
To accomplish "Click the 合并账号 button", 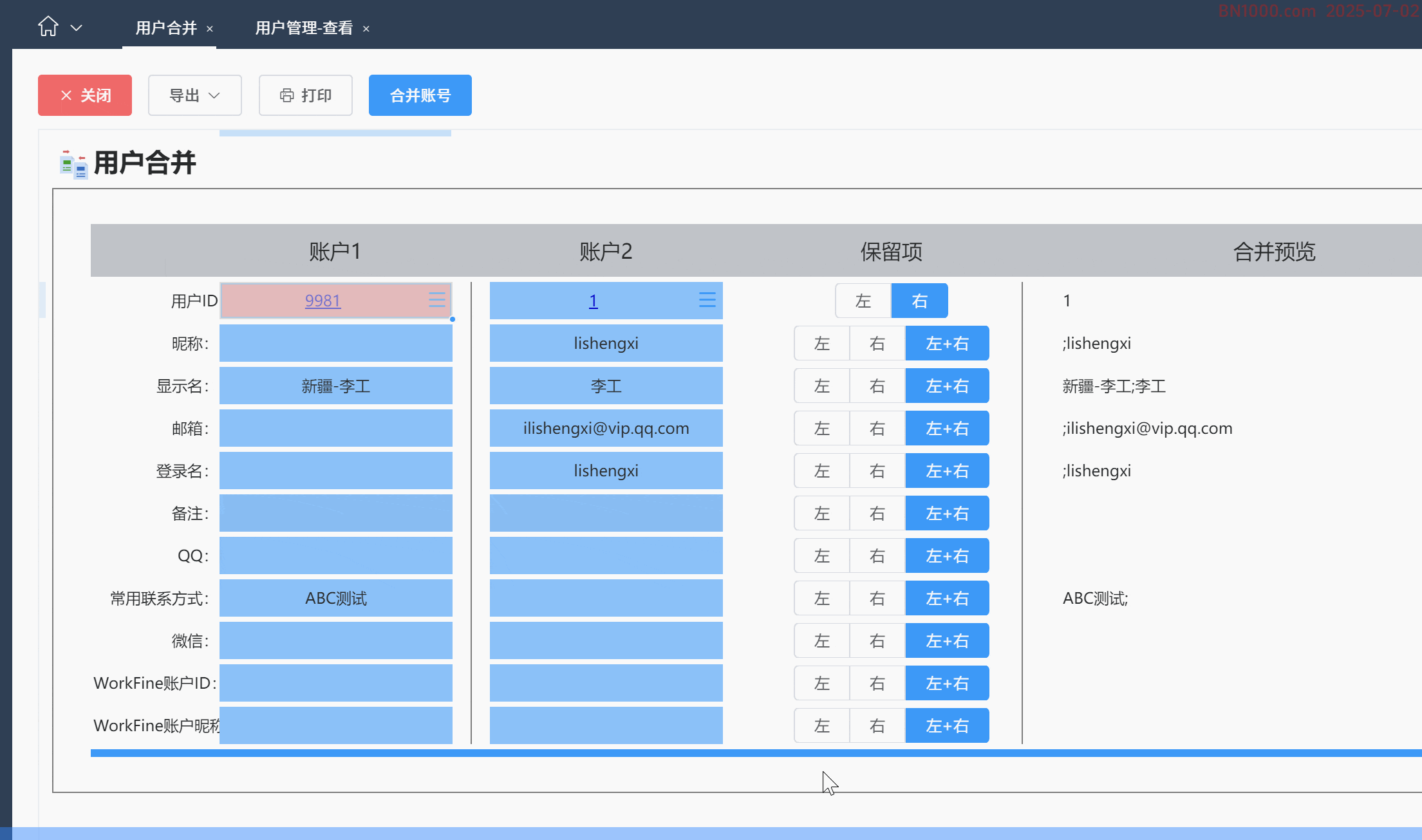I will (x=420, y=95).
